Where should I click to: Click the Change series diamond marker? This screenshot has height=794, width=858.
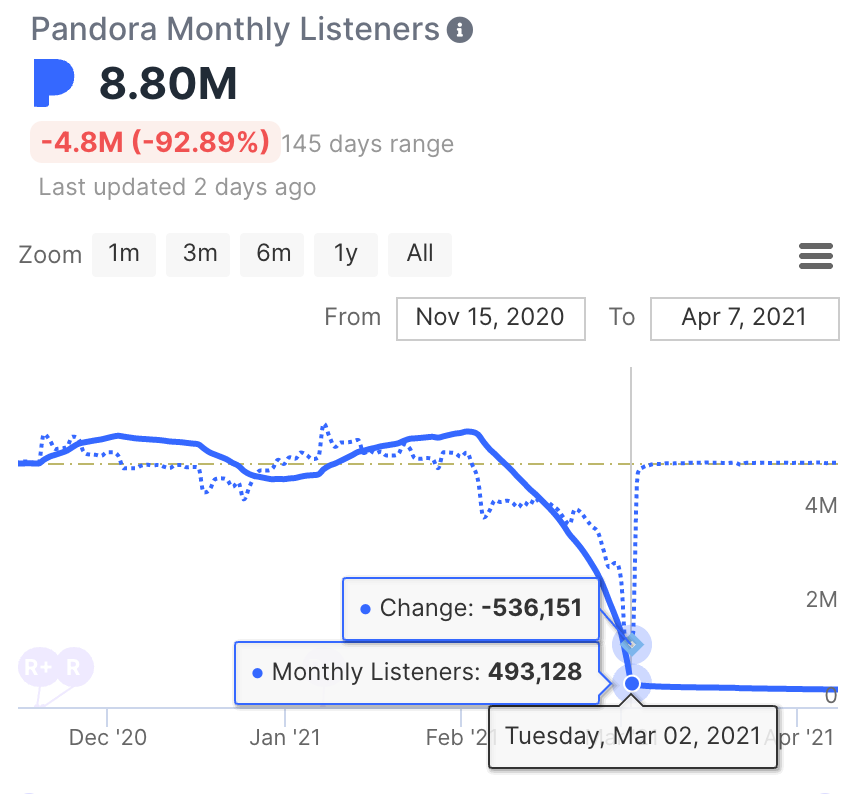pos(632,642)
